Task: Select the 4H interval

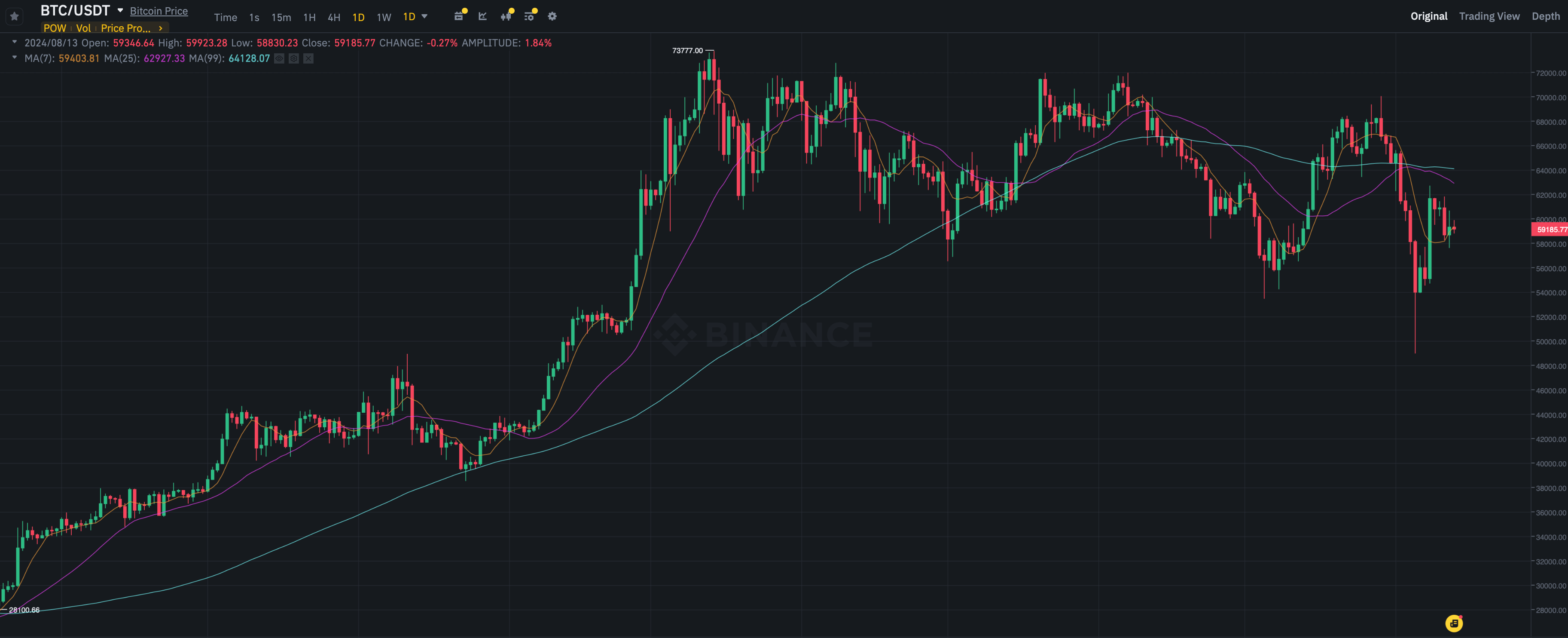Action: tap(334, 17)
